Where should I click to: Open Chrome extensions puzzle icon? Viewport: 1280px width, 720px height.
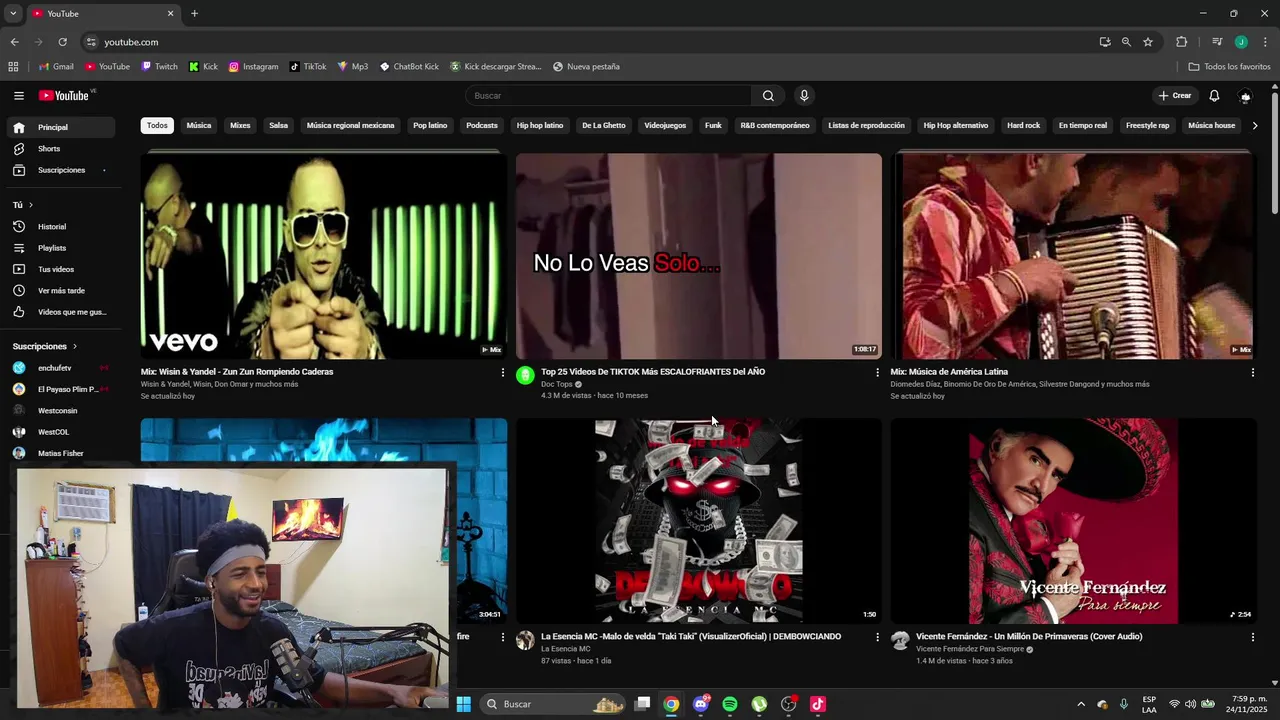[1182, 42]
